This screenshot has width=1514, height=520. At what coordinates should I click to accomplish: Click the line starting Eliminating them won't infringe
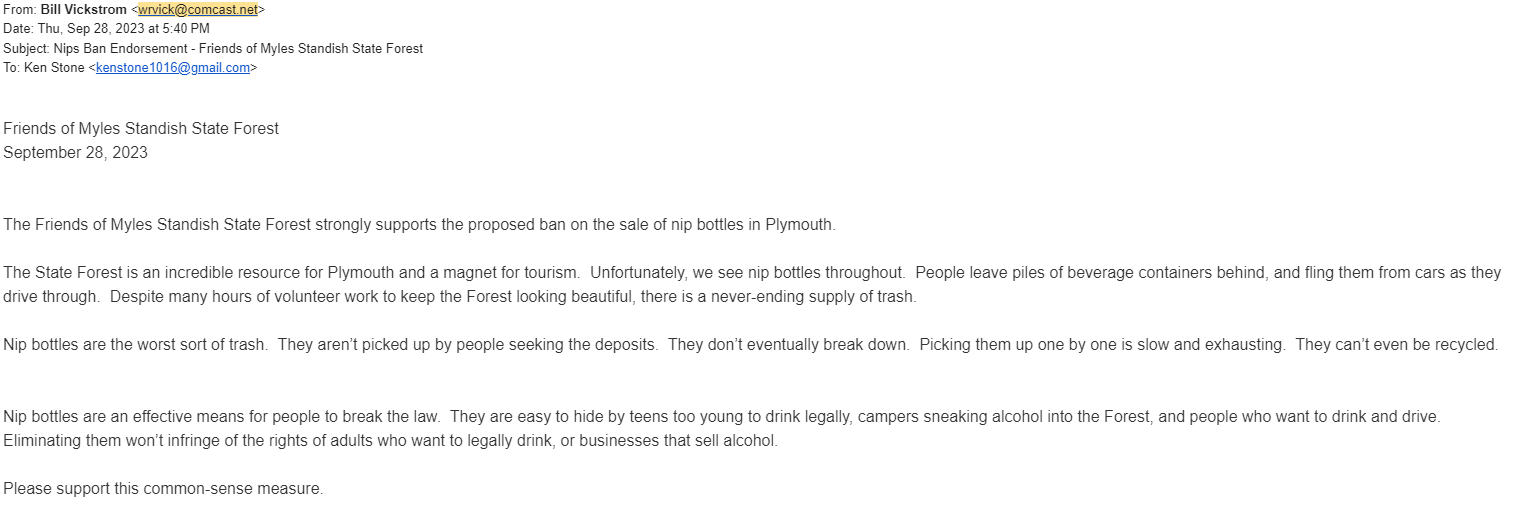click(x=390, y=440)
